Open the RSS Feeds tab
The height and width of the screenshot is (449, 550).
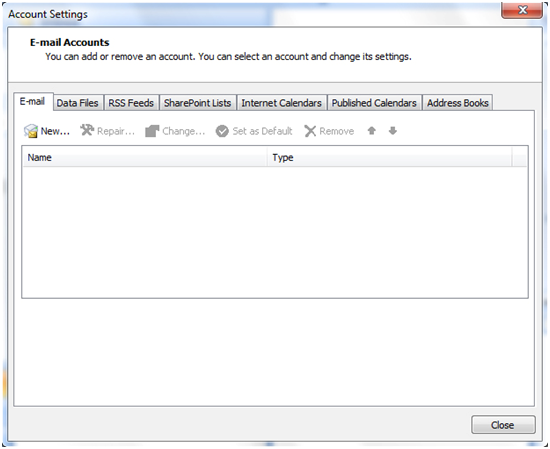click(x=131, y=103)
